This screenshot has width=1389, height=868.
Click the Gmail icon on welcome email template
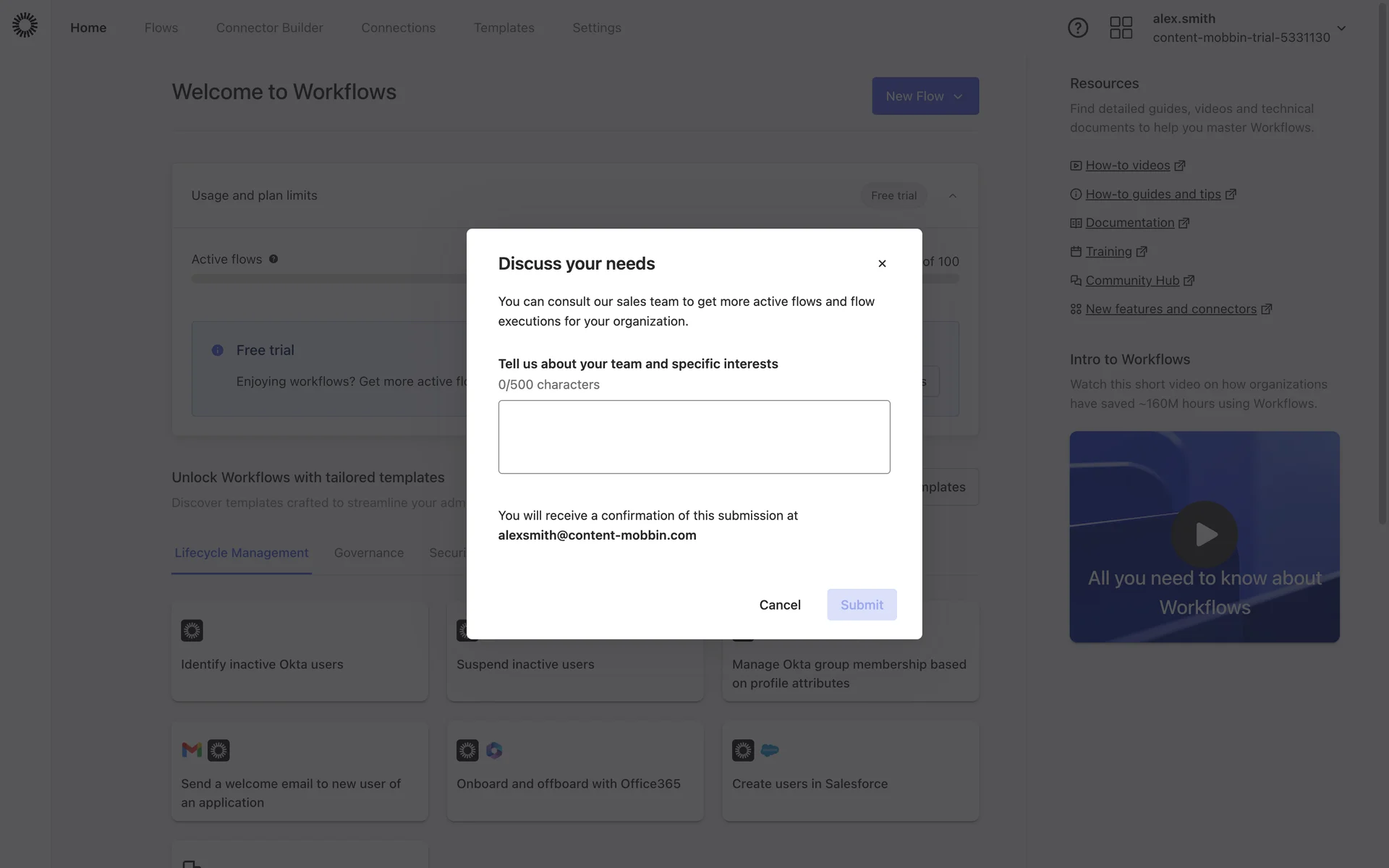pos(192,750)
